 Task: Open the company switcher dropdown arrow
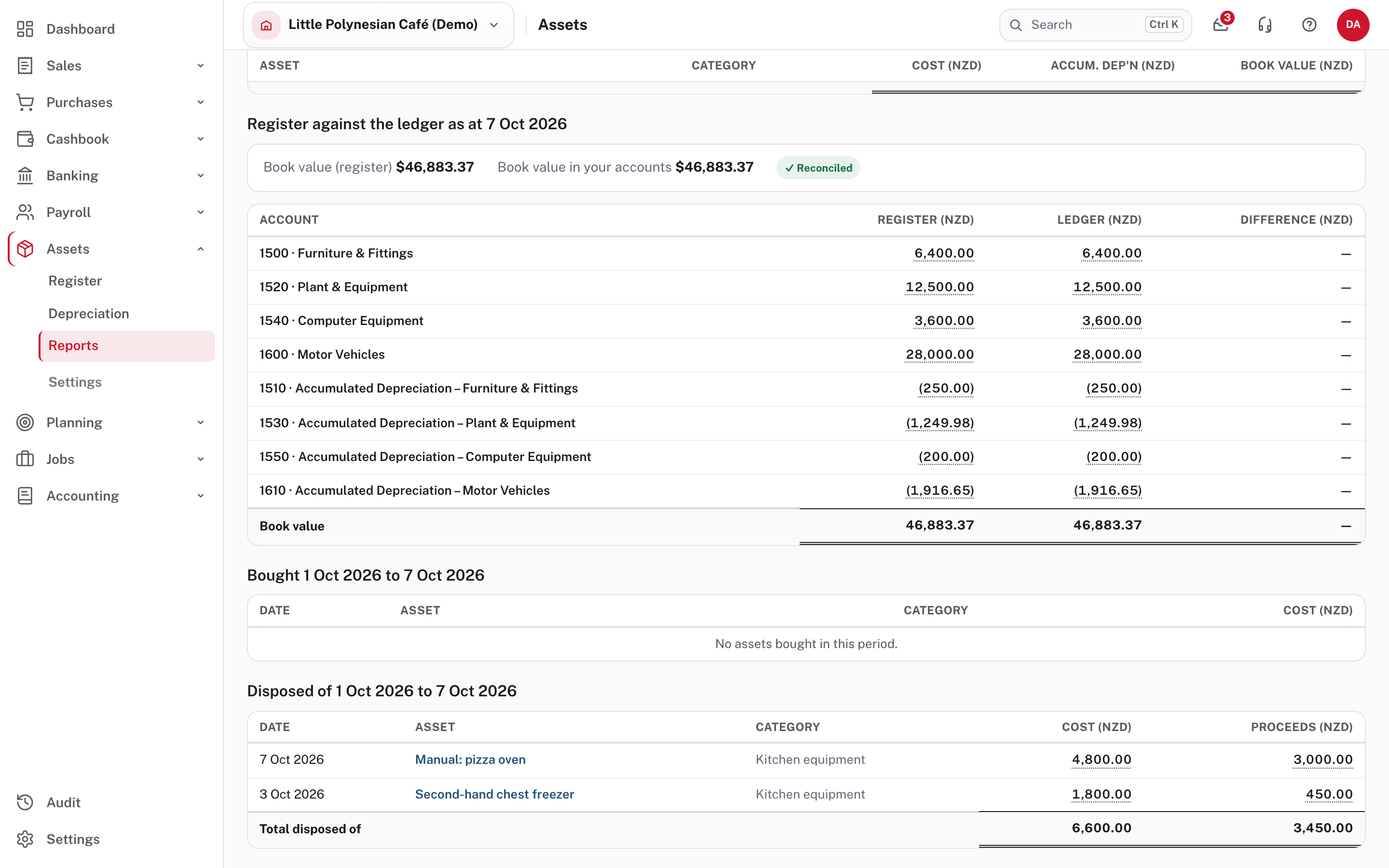[x=493, y=25]
